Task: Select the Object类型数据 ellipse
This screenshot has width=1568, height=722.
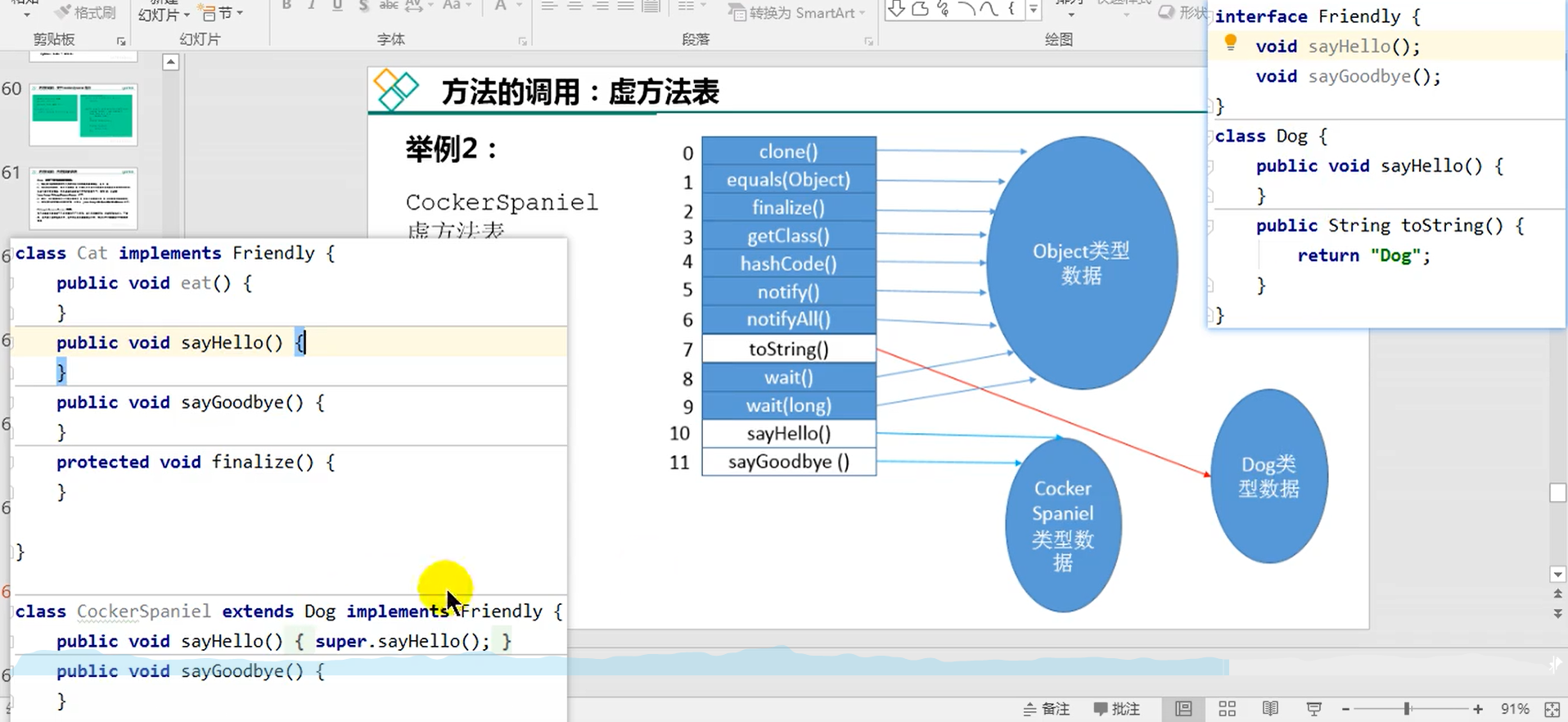Action: click(1082, 263)
